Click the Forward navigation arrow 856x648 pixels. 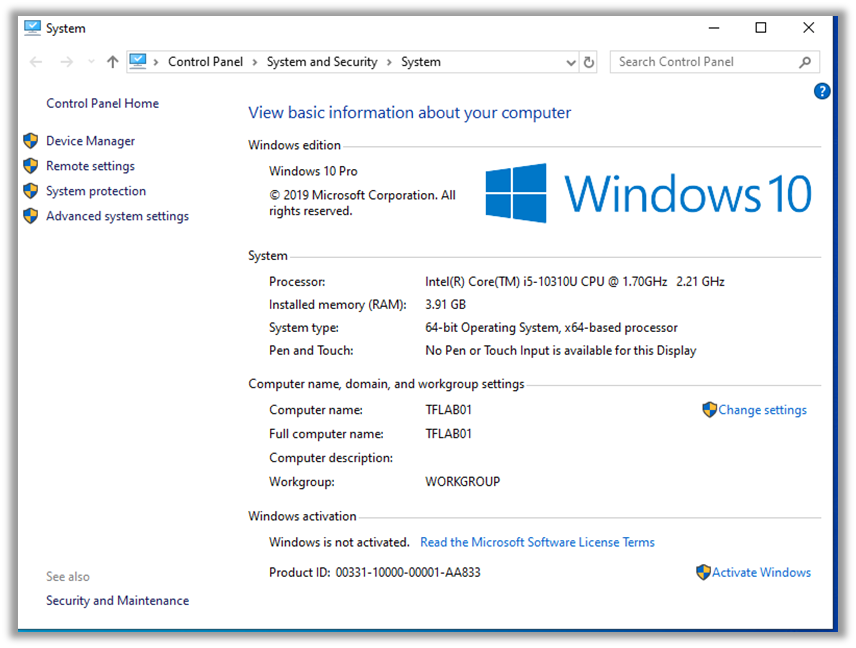pyautogui.click(x=67, y=62)
